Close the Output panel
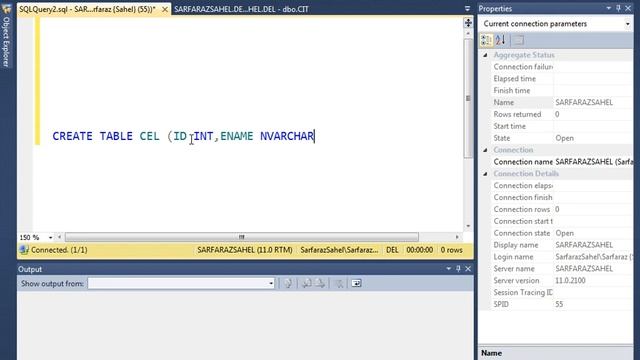 click(468, 269)
